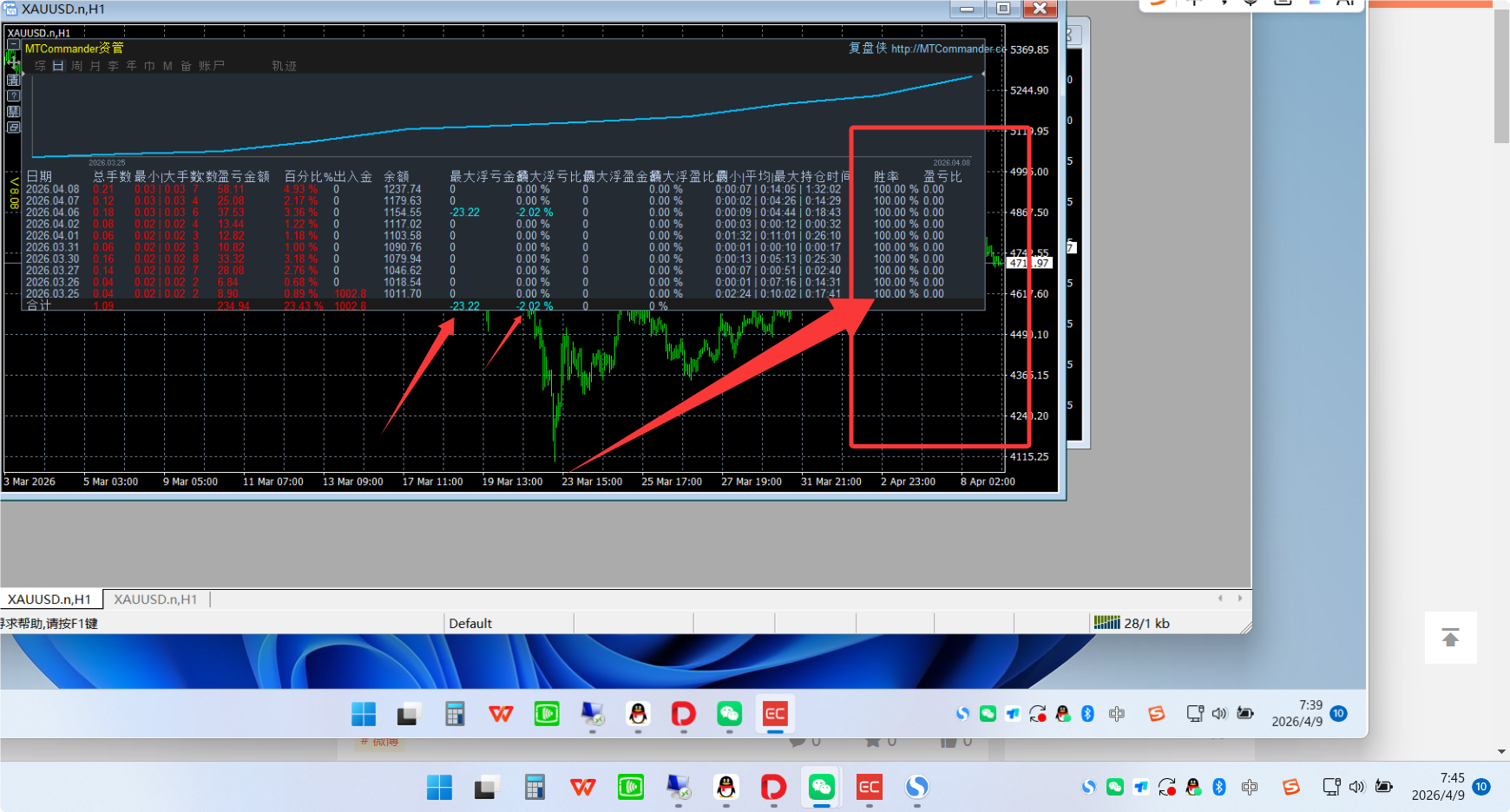
Task: Click the connection bars status icon
Action: (x=1106, y=622)
